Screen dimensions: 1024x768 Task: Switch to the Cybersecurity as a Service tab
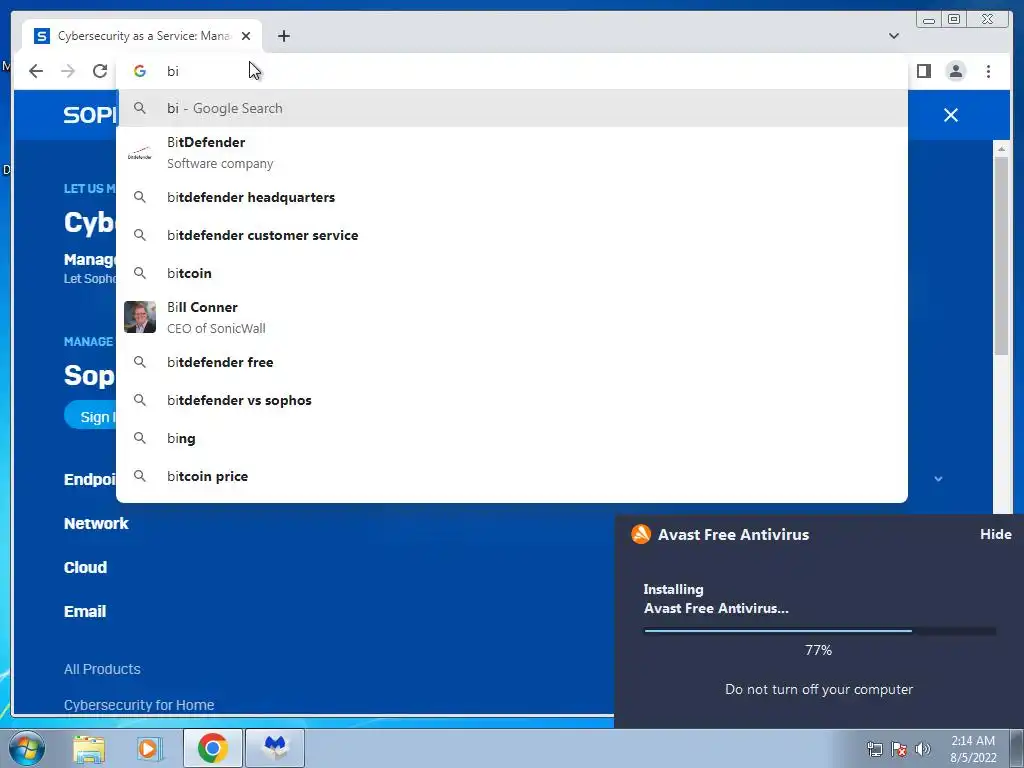tap(142, 36)
